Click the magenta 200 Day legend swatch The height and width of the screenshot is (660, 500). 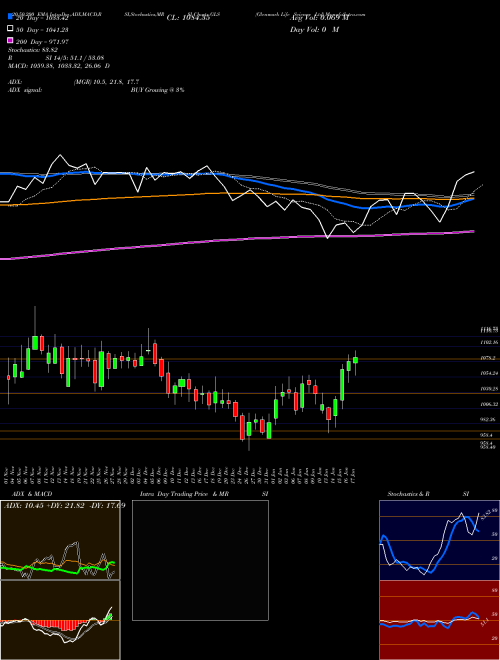tap(10, 40)
